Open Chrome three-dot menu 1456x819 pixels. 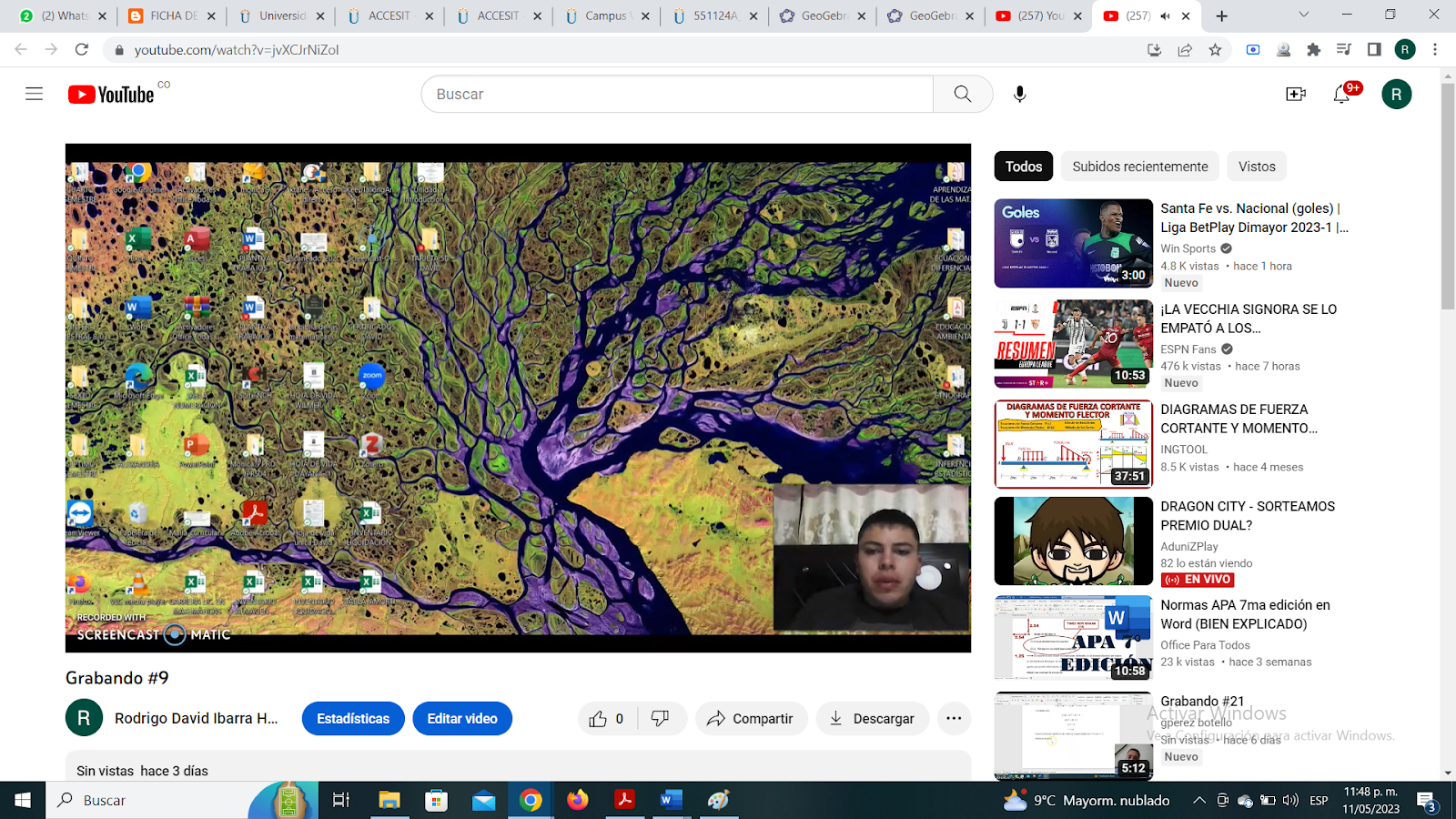click(1435, 50)
